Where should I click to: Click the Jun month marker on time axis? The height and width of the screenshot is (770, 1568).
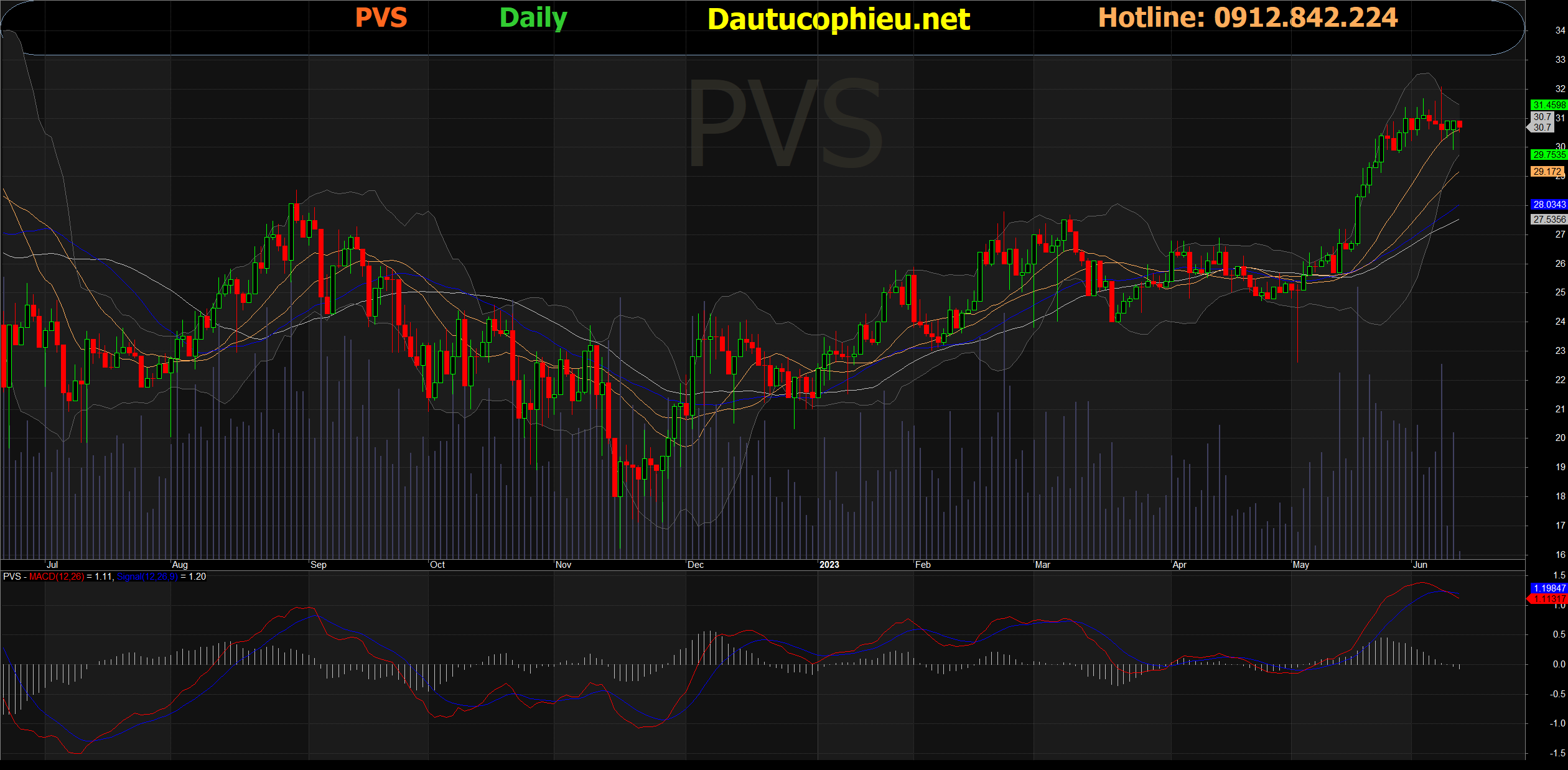[1420, 565]
